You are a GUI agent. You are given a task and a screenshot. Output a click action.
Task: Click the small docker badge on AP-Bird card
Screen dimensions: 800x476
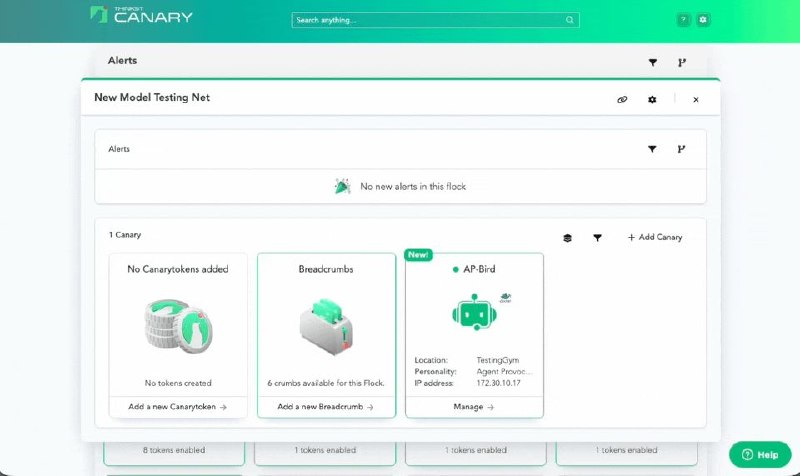(506, 297)
